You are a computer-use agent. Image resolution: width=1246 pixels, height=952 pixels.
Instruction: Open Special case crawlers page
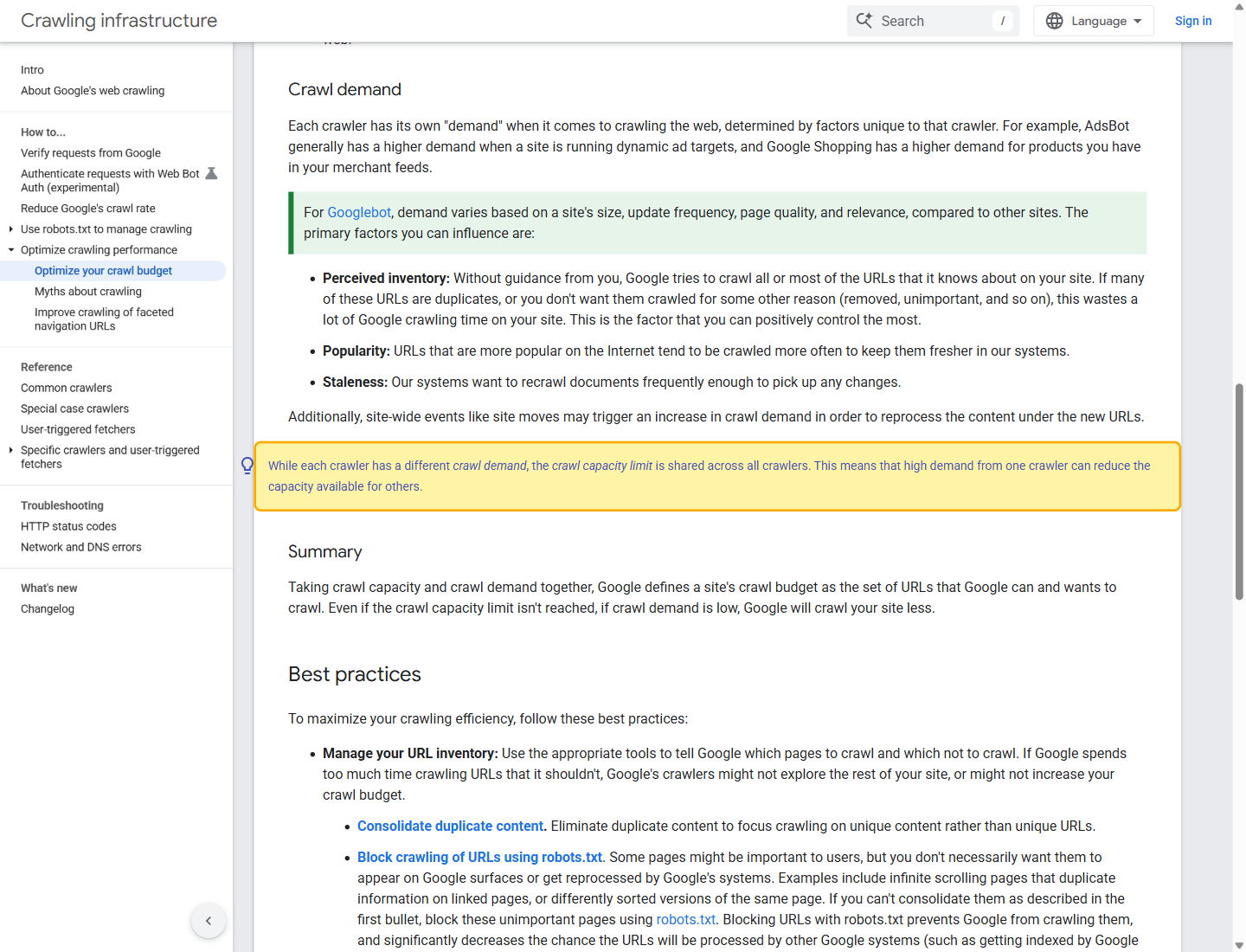[x=74, y=408]
